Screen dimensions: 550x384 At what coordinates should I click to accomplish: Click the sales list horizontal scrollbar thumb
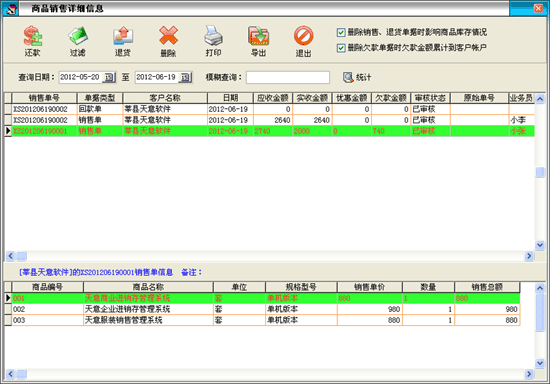point(22,256)
